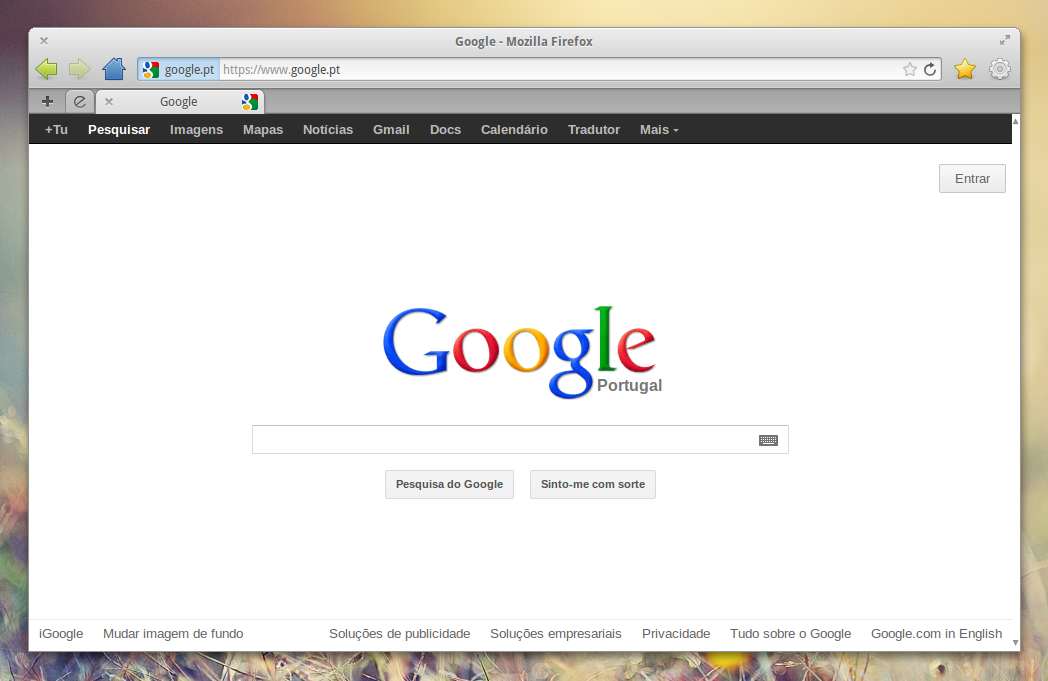The image size is (1048, 681).
Task: Click the Pesquisa do Google button
Action: coord(449,485)
